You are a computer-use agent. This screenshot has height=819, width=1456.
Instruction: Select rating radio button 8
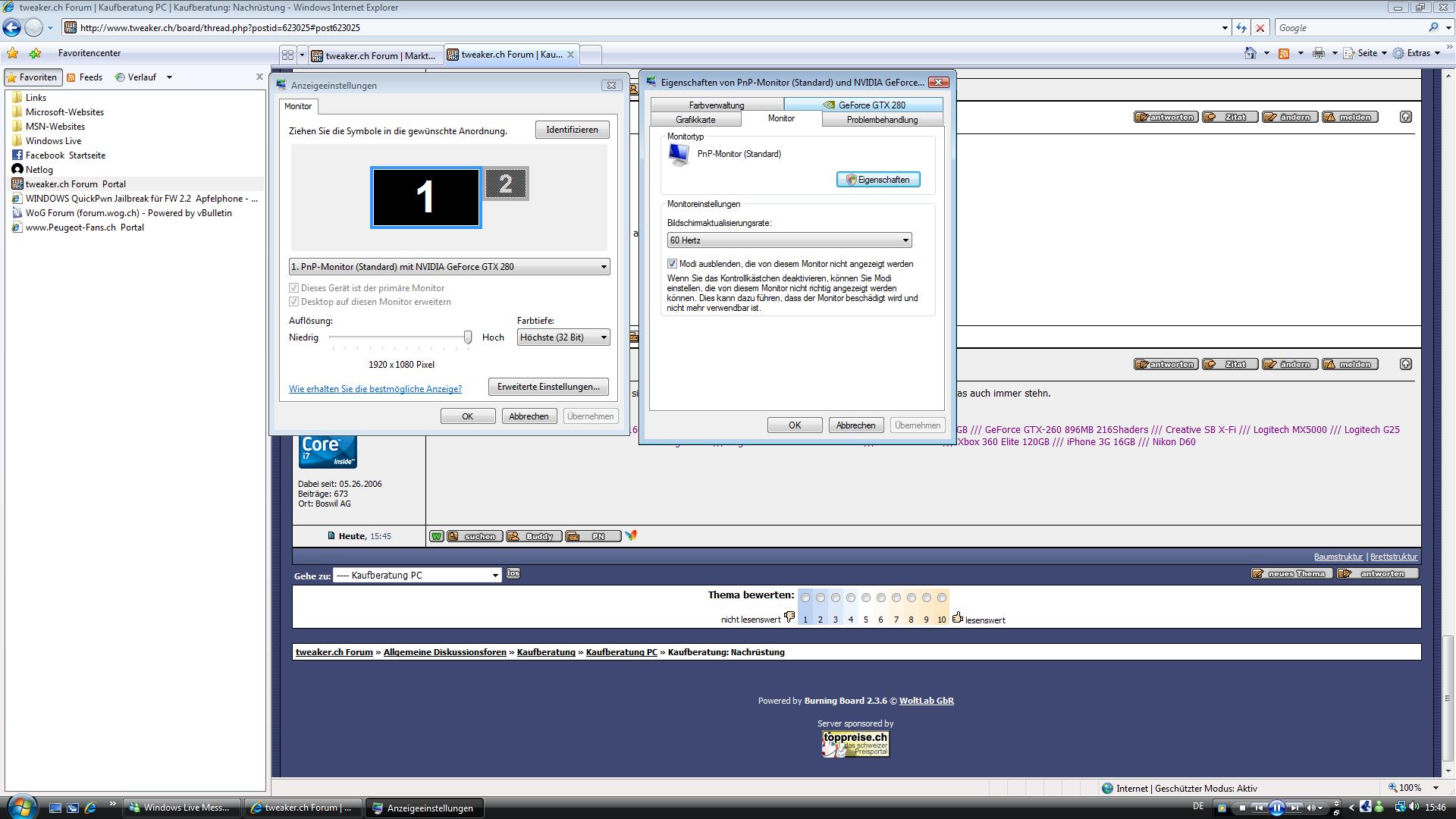coord(912,598)
